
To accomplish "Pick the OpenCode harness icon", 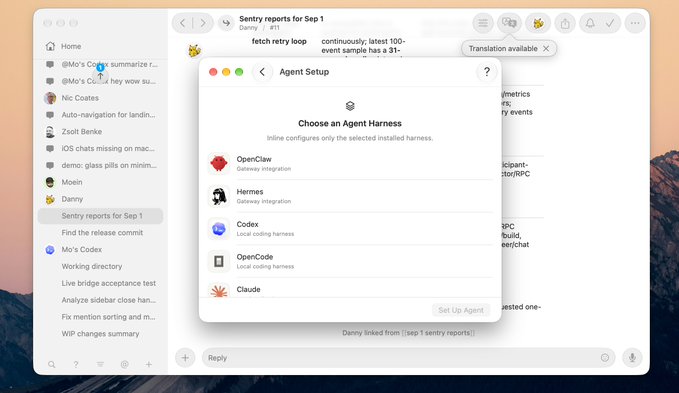I will (x=219, y=261).
